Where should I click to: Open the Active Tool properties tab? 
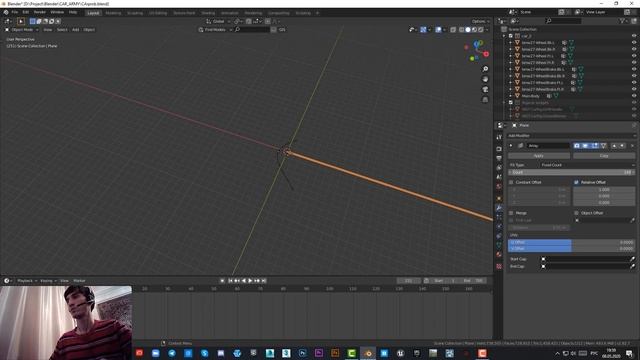coord(499,137)
